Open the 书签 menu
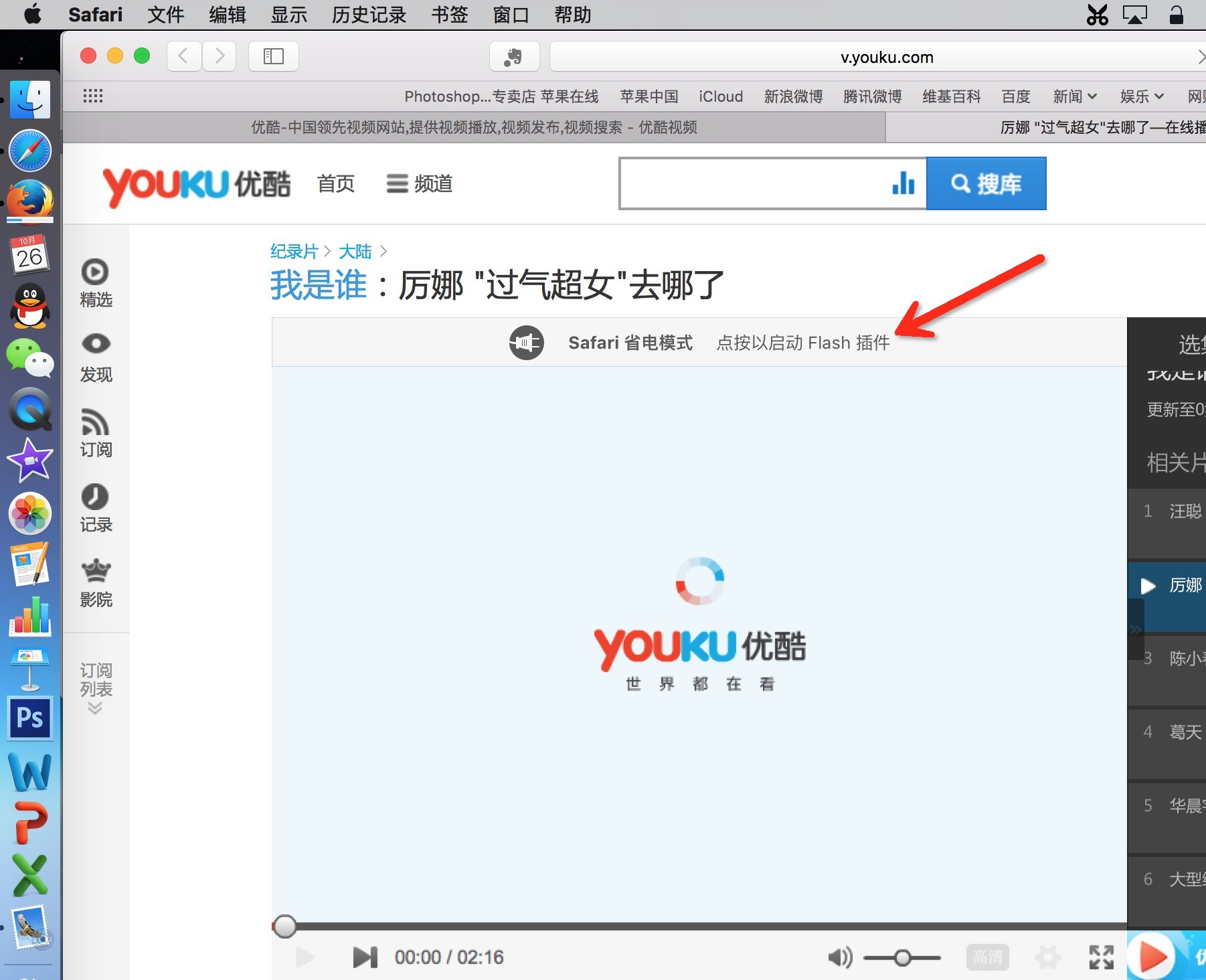 [449, 15]
